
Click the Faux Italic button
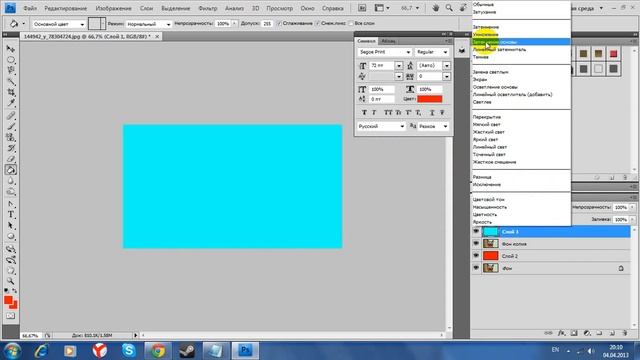tap(374, 113)
